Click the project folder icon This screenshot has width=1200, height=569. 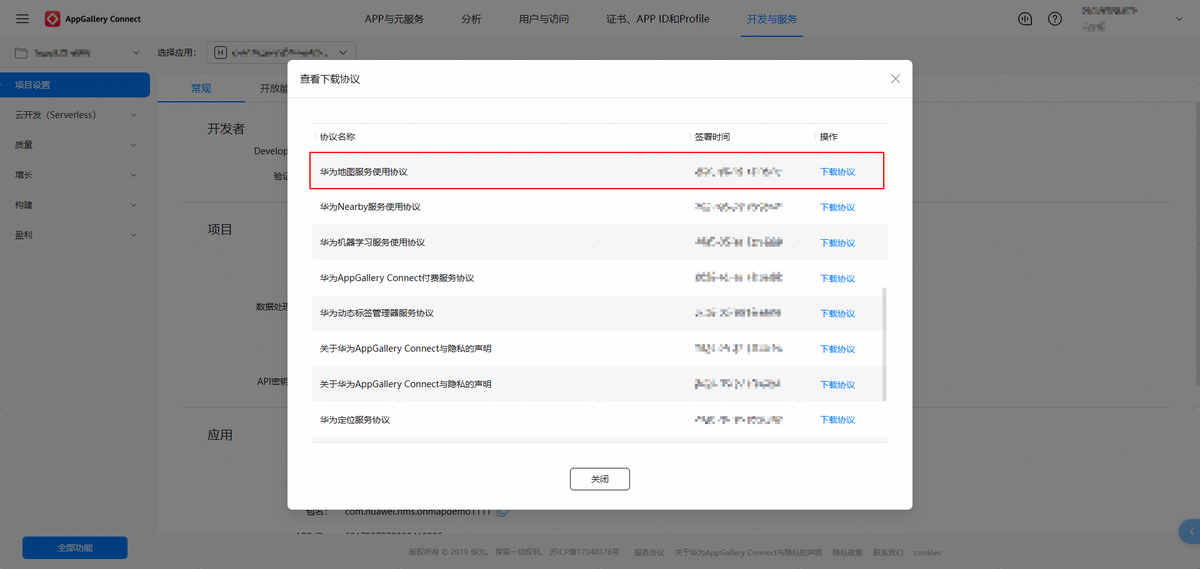click(21, 52)
